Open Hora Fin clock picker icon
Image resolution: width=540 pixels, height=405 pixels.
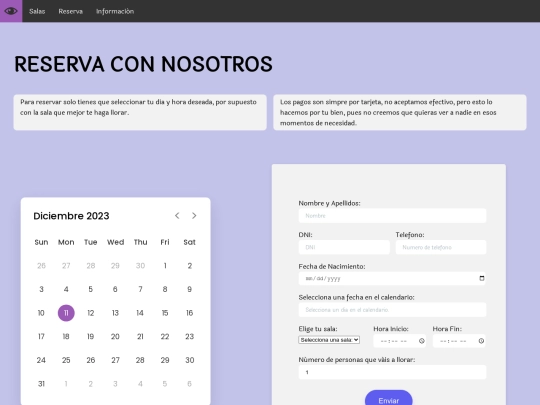[481, 341]
